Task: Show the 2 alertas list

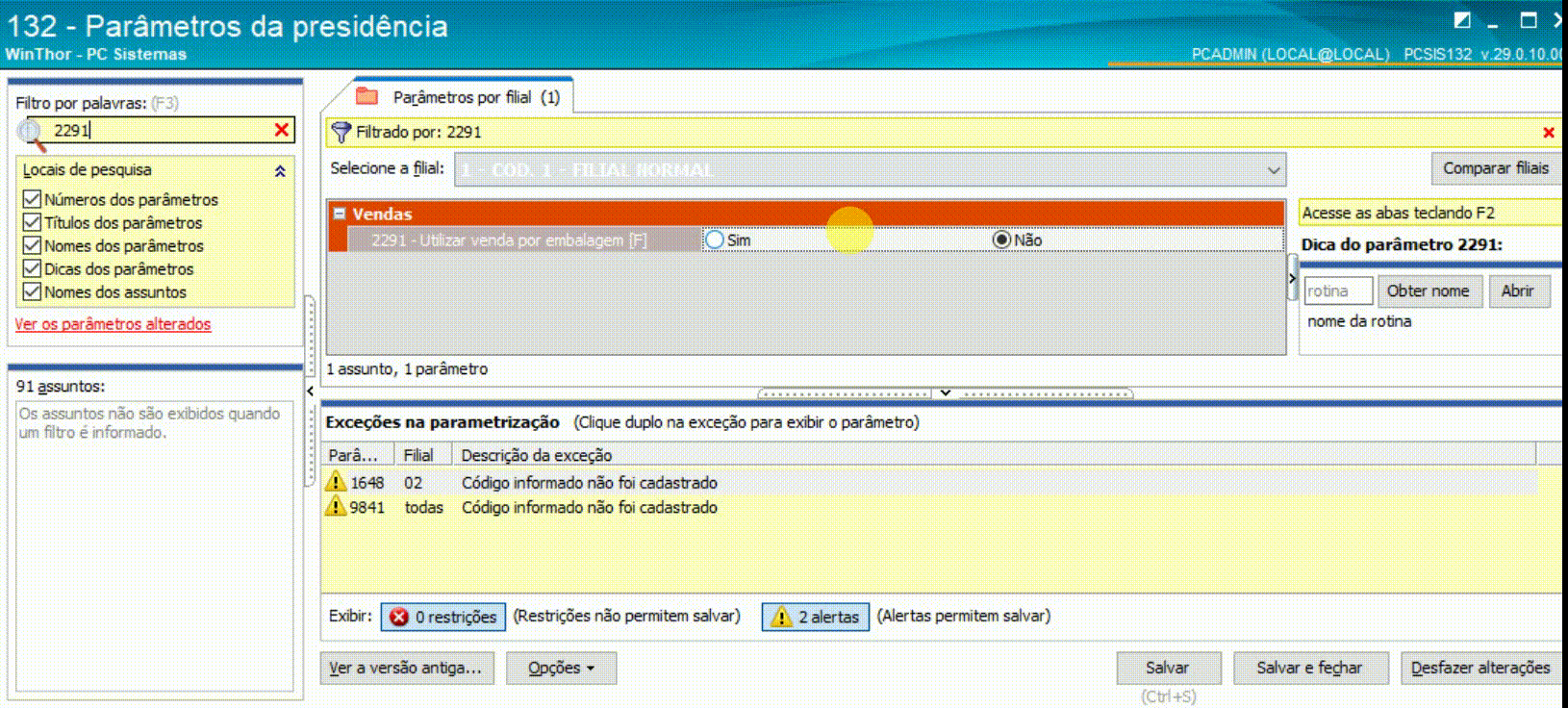Action: (x=816, y=617)
